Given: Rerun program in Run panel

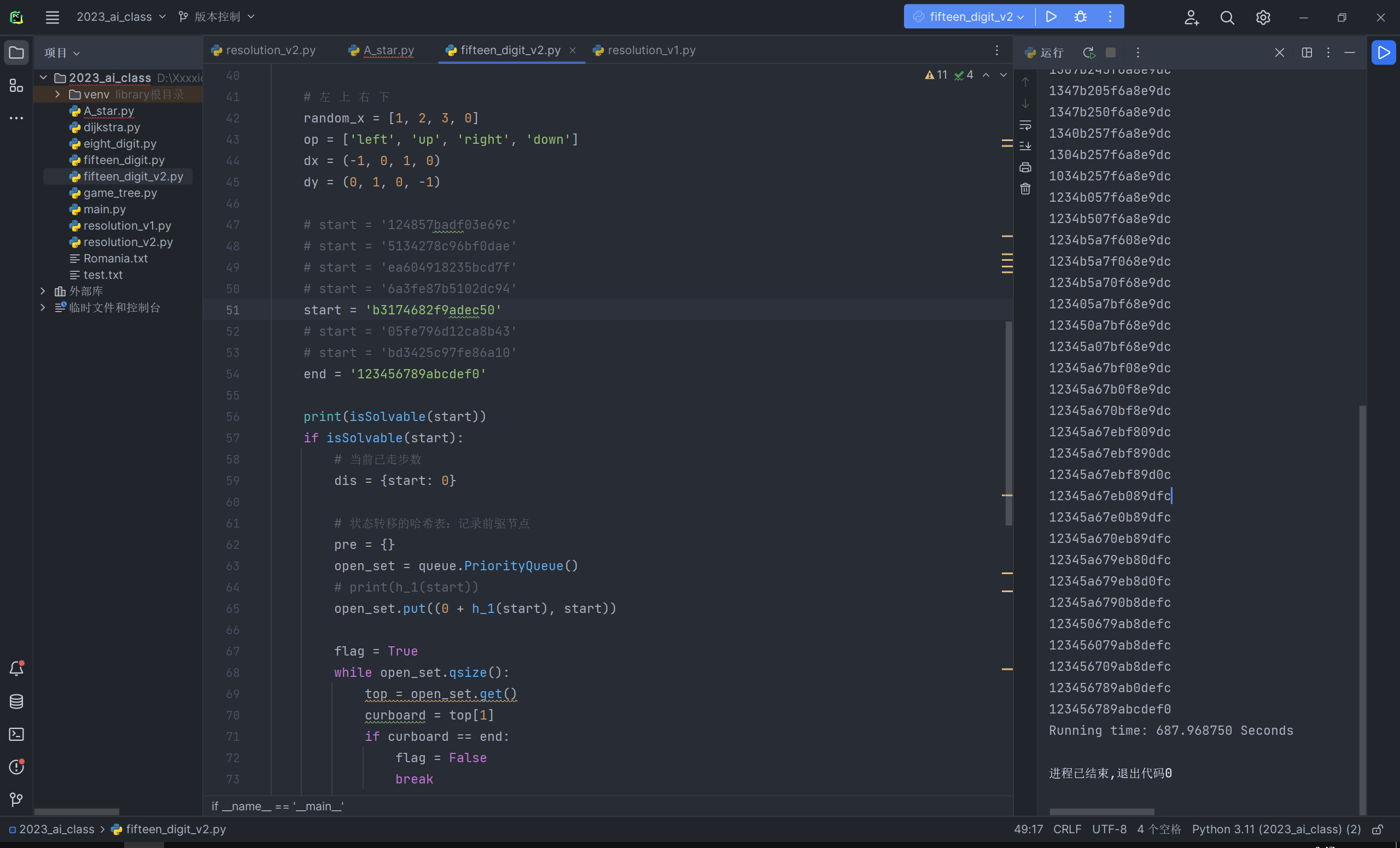Looking at the screenshot, I should [x=1088, y=53].
